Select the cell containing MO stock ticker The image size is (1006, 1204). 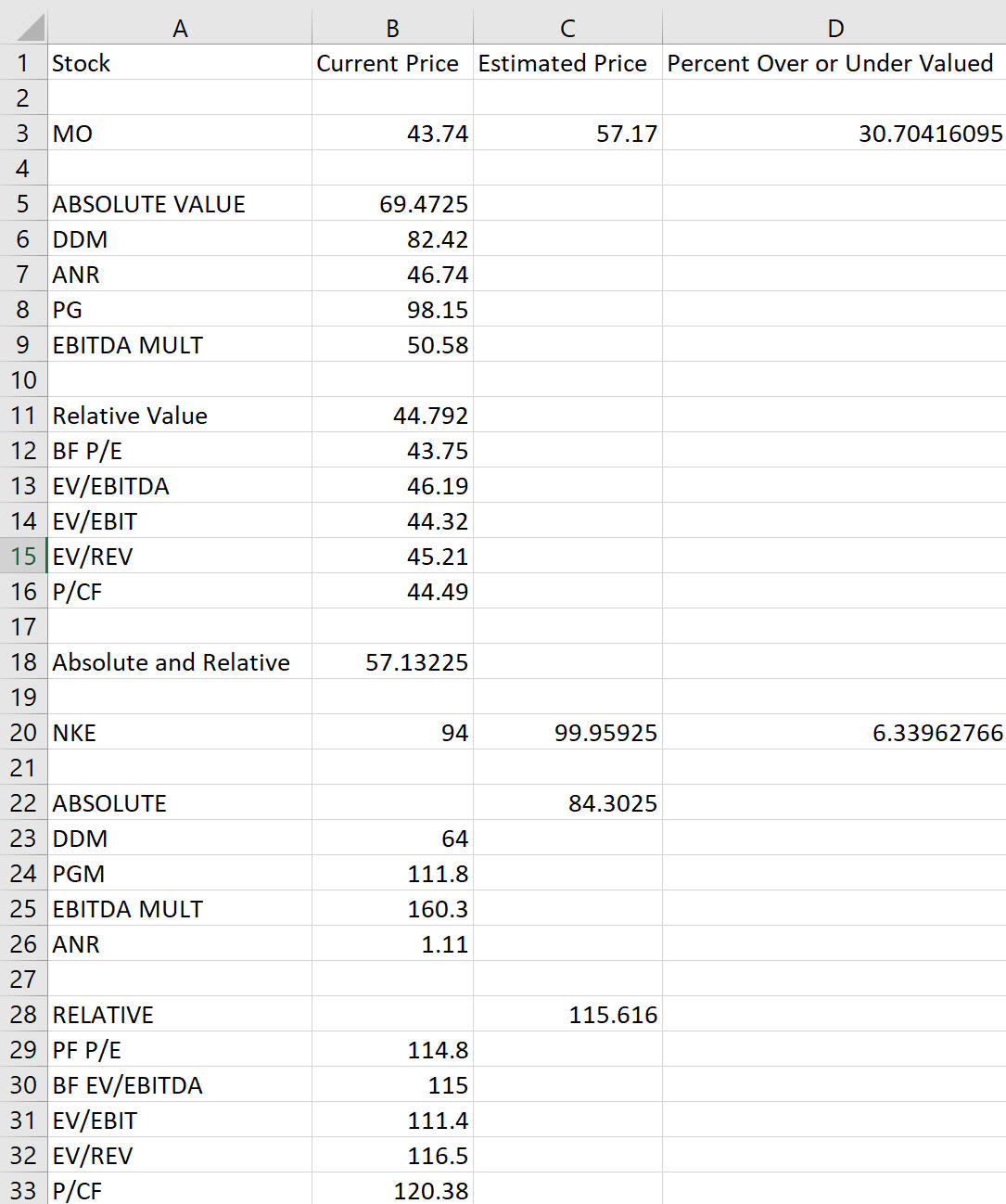[x=180, y=133]
